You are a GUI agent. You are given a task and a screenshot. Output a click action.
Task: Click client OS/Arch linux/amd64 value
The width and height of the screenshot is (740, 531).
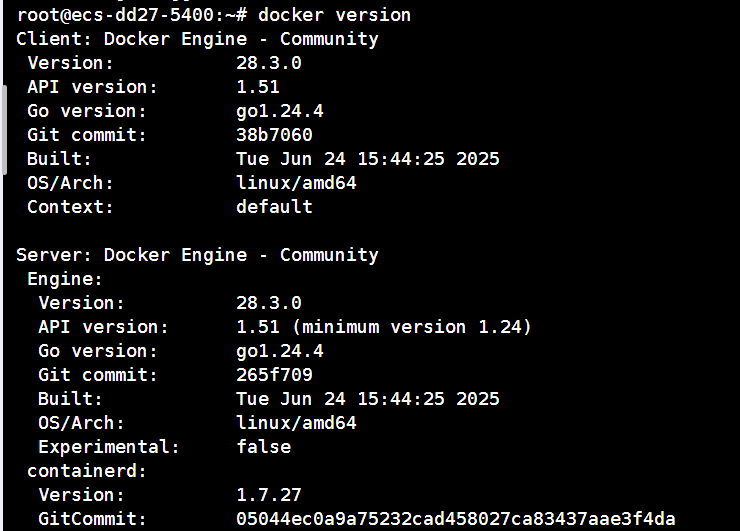[296, 183]
